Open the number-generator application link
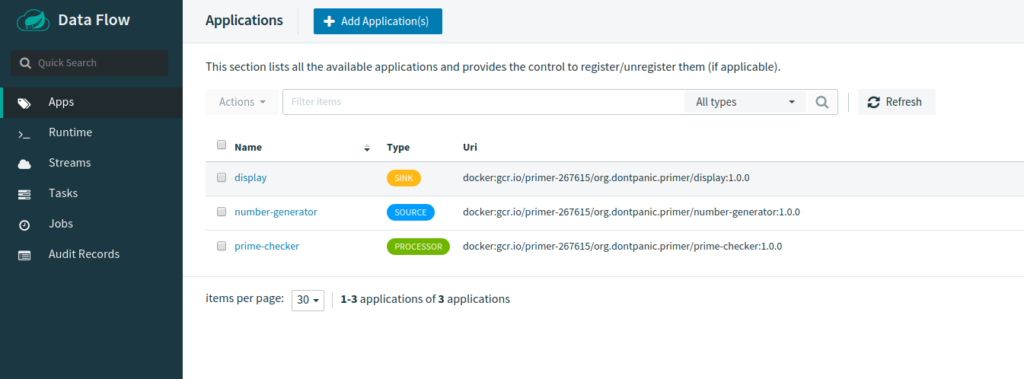 click(276, 212)
